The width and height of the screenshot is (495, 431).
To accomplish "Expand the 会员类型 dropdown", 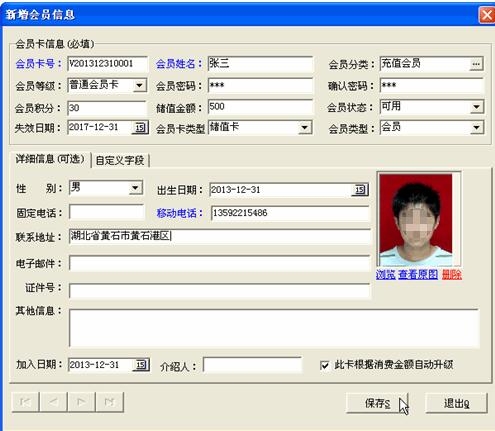I will point(476,128).
